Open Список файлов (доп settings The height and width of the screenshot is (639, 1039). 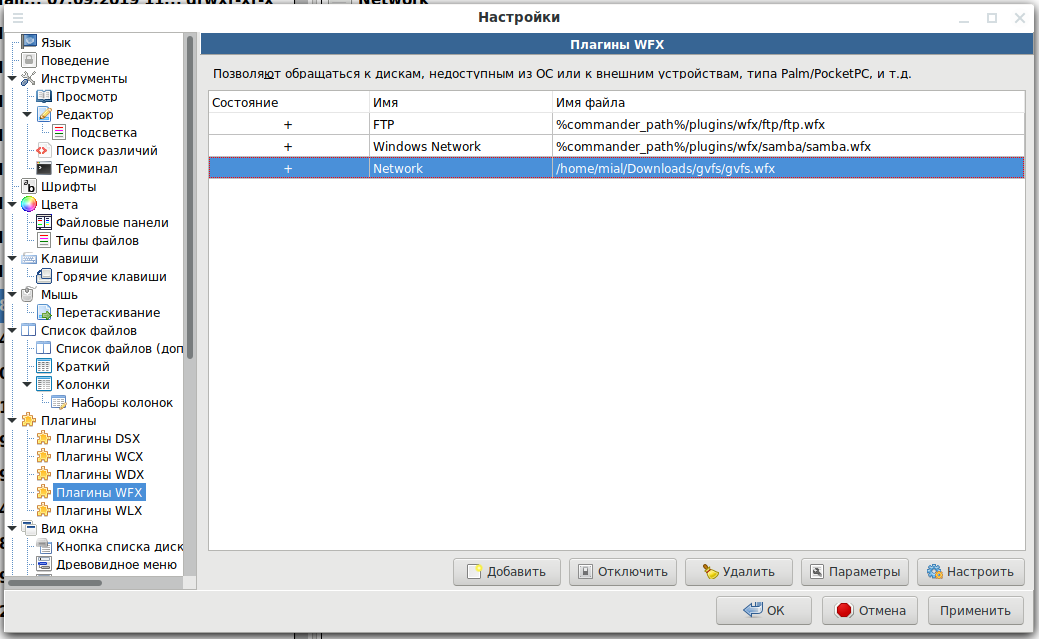click(119, 349)
